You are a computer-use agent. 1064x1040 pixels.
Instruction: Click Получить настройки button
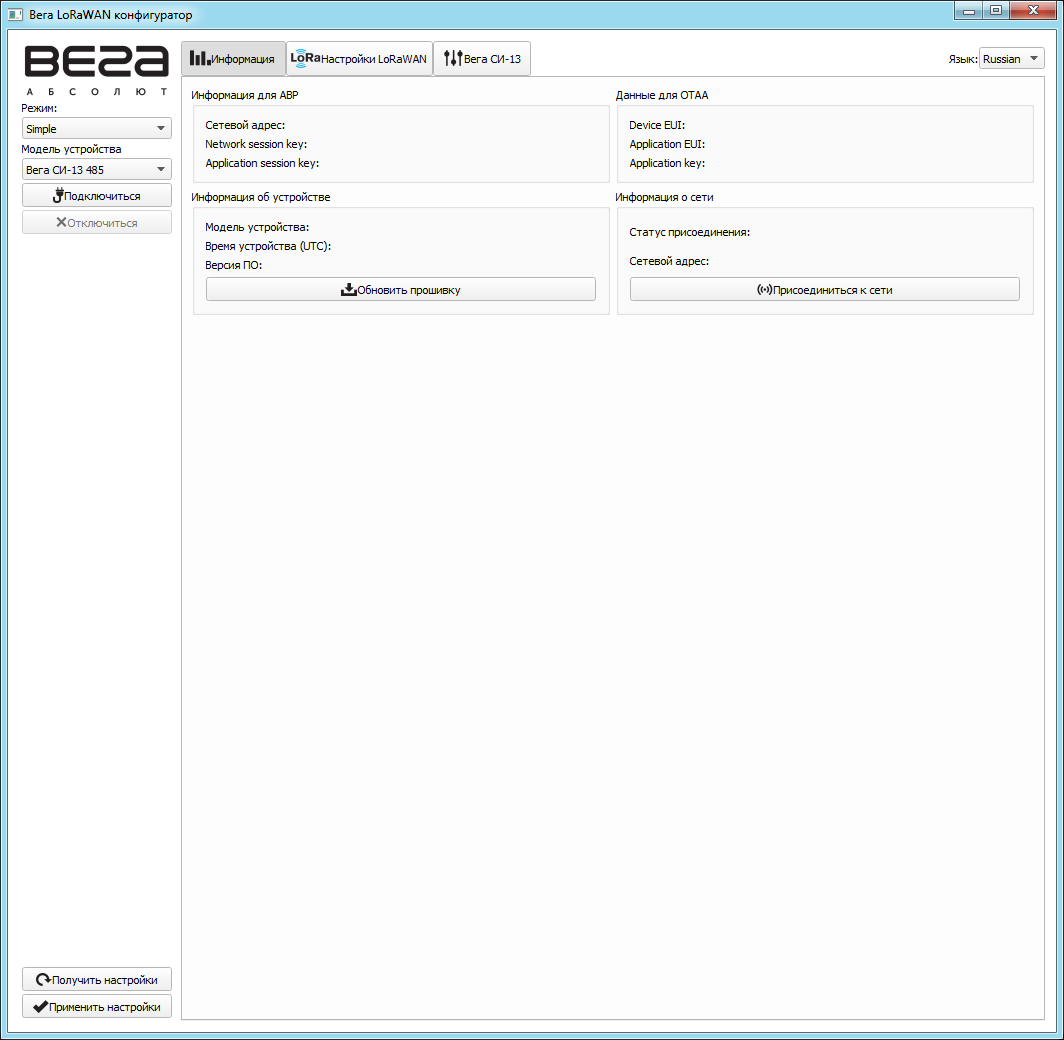click(96, 980)
